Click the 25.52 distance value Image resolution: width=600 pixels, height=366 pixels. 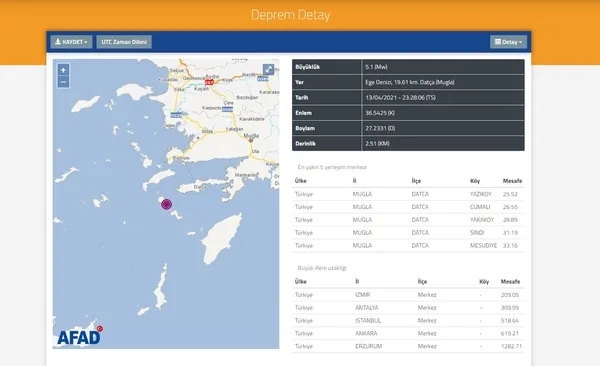(x=510, y=194)
